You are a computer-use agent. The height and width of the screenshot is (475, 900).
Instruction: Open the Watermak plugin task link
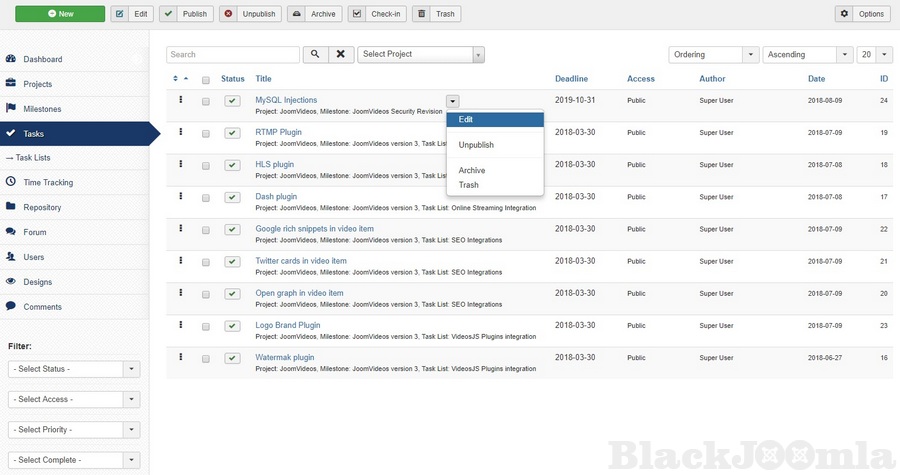[x=285, y=357]
